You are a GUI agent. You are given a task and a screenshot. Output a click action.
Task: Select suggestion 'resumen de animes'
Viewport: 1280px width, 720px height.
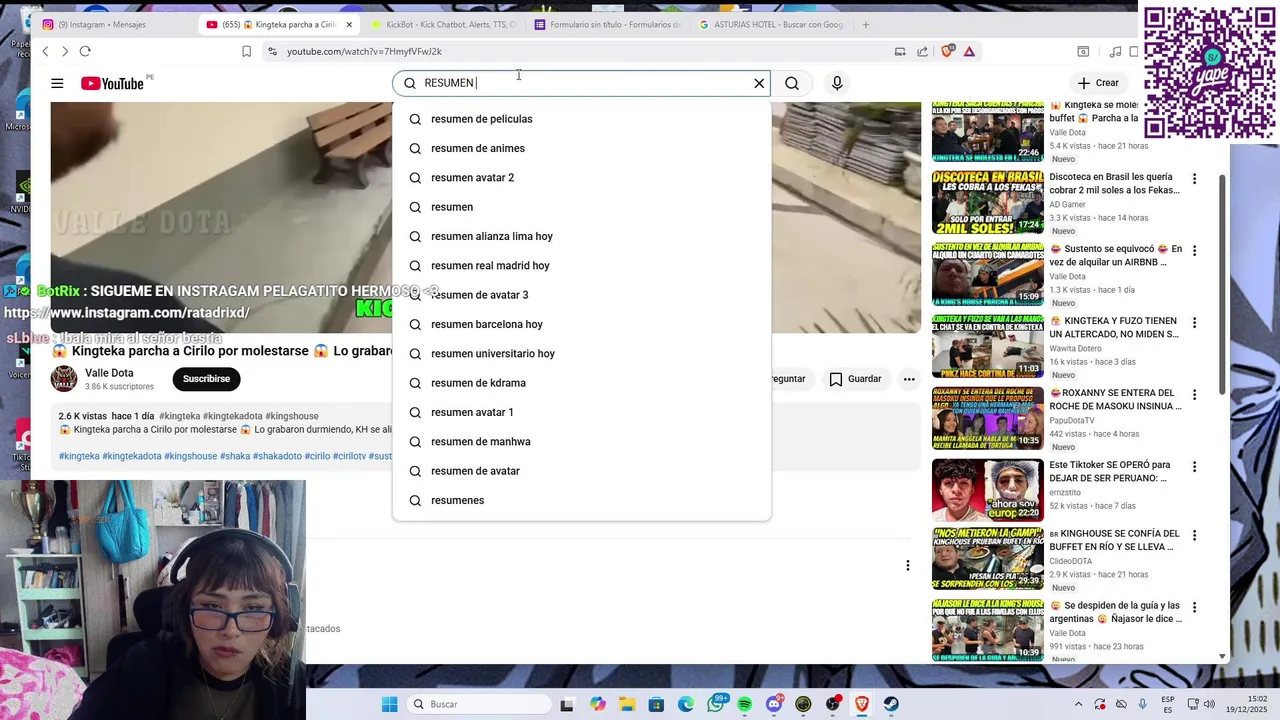click(x=581, y=148)
